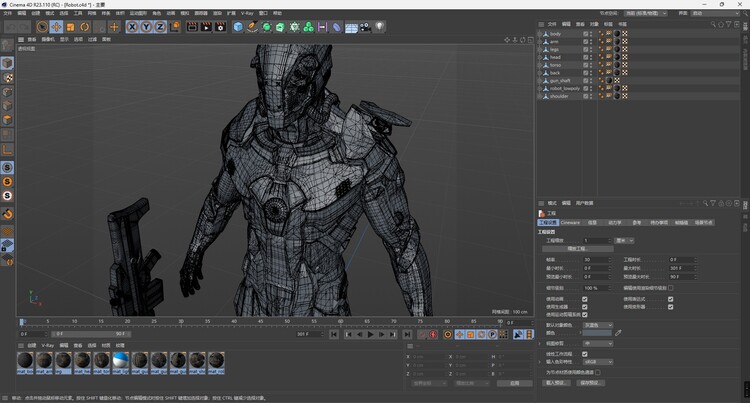The height and width of the screenshot is (403, 750).
Task: Go to end of animation
Action: 407,335
